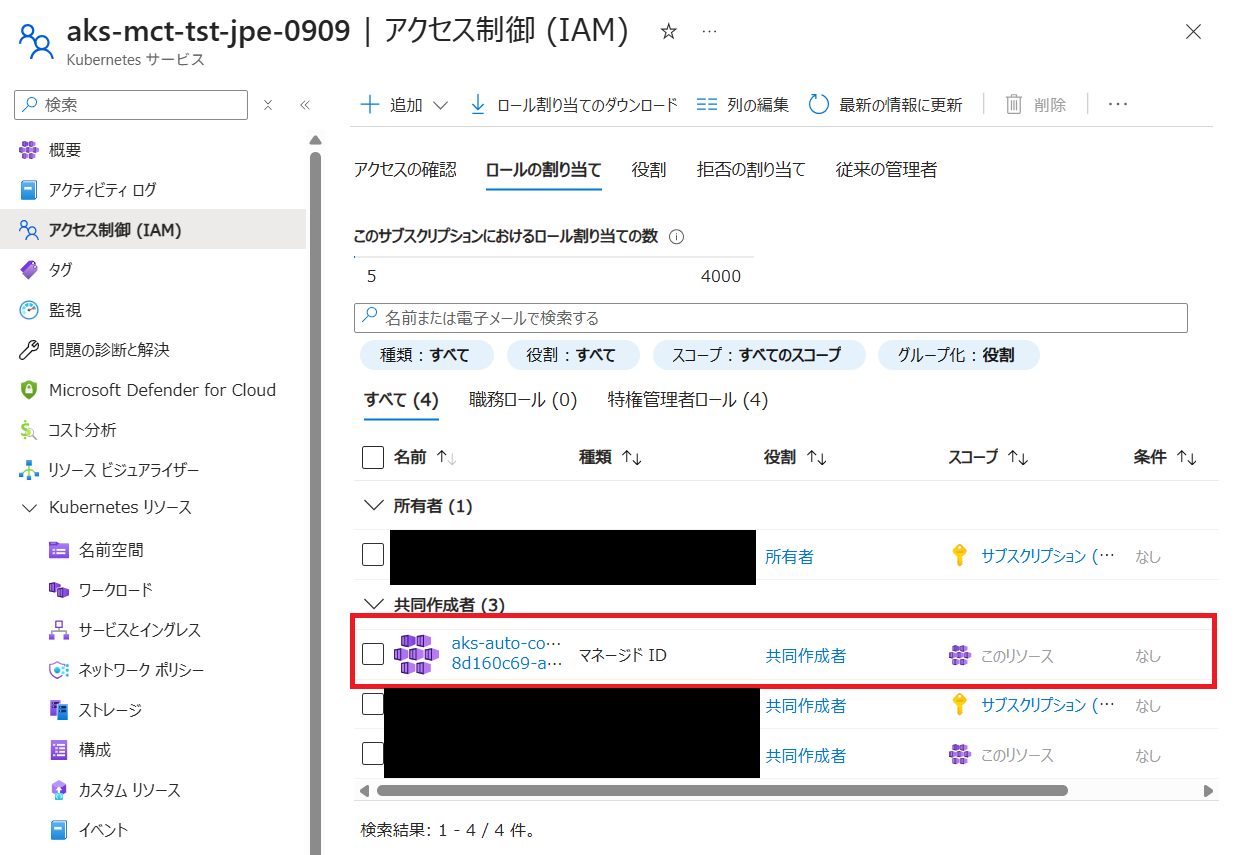This screenshot has width=1237, height=855.
Task: Switch to the 役割 tab
Action: (x=649, y=170)
